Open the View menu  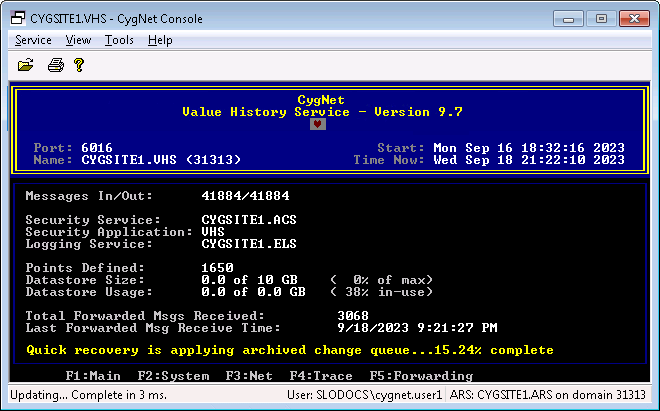pyautogui.click(x=78, y=40)
